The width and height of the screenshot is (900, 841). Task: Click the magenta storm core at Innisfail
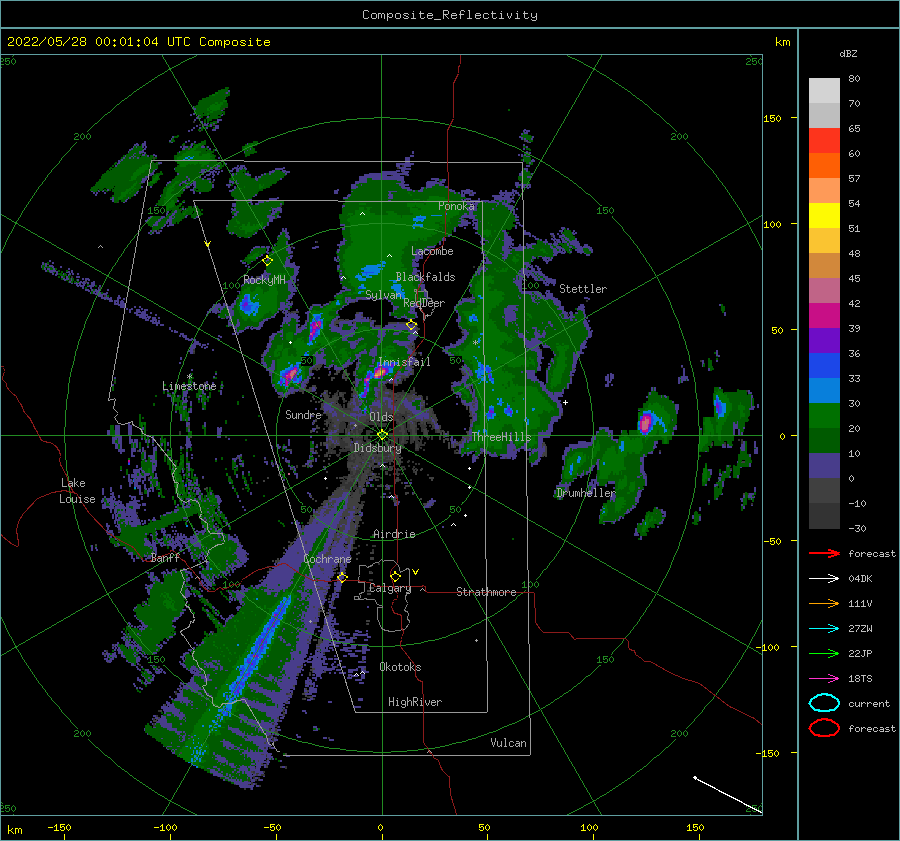point(379,373)
